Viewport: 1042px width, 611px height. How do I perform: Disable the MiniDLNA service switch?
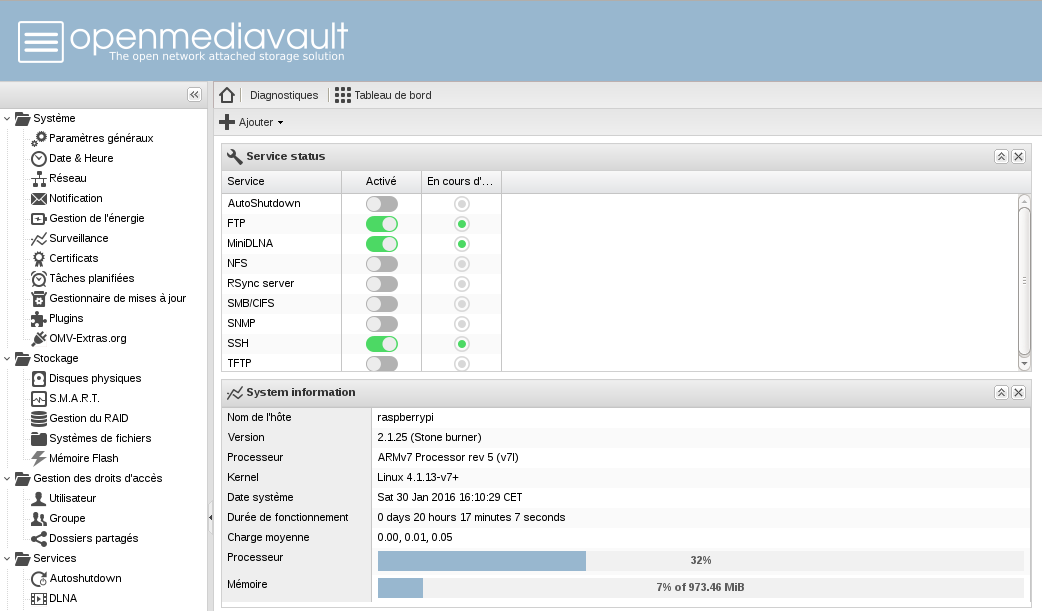click(x=382, y=243)
